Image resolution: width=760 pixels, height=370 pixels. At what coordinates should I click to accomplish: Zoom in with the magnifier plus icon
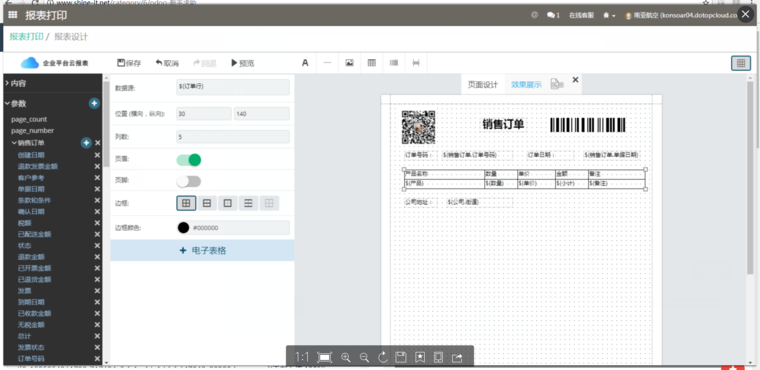346,357
